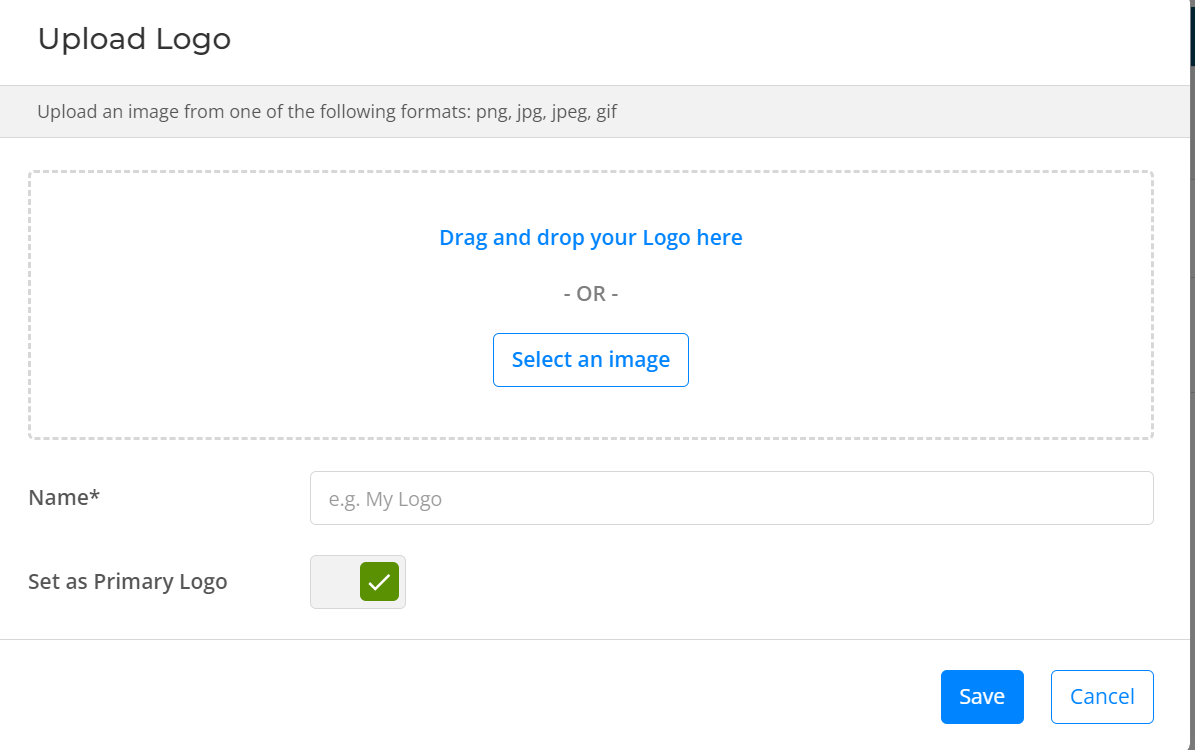
Task: Click the 'Drag and drop your Logo here' link
Action: pos(591,238)
